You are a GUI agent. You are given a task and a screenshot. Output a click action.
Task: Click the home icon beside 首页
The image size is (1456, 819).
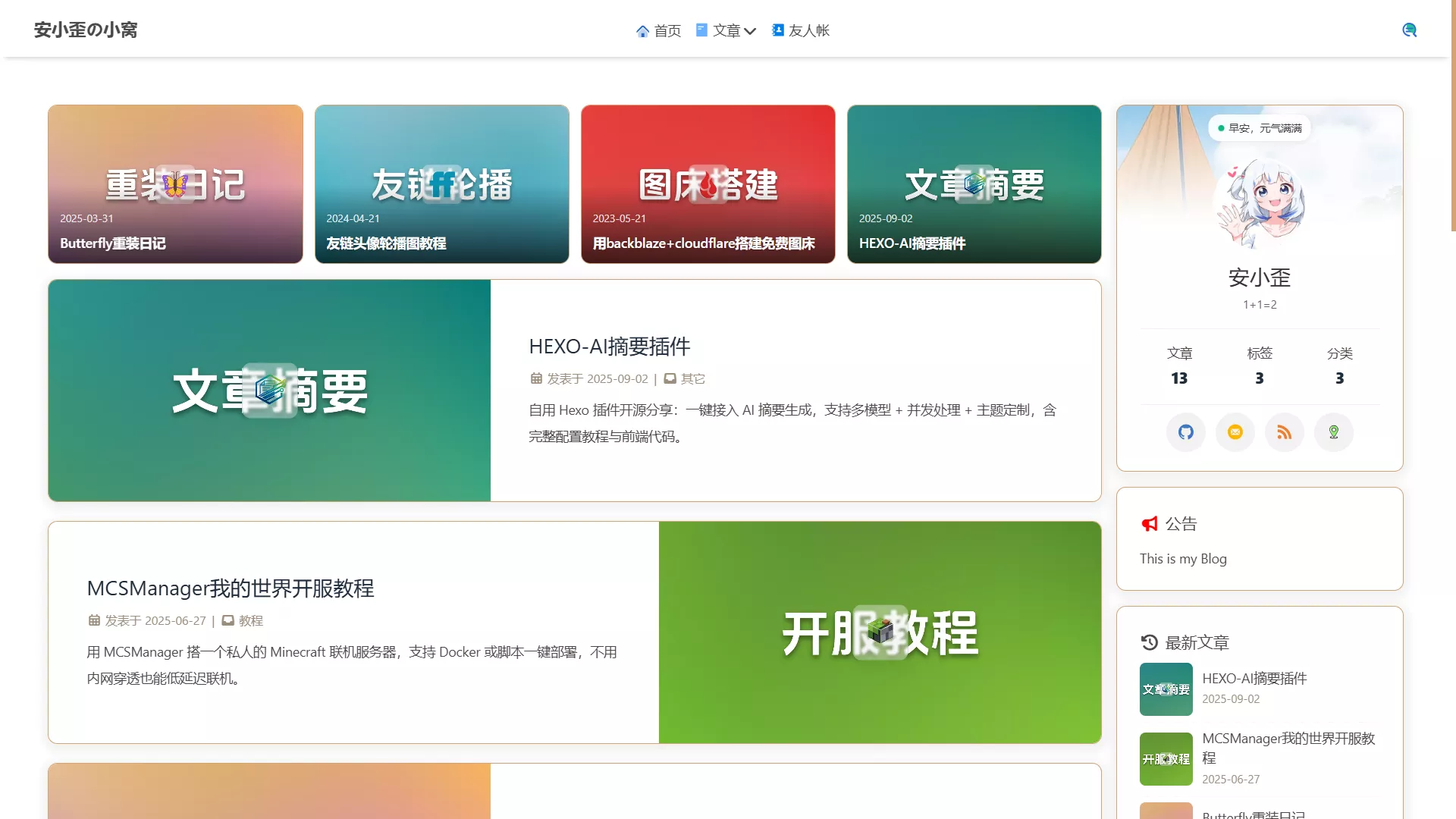[x=642, y=31]
